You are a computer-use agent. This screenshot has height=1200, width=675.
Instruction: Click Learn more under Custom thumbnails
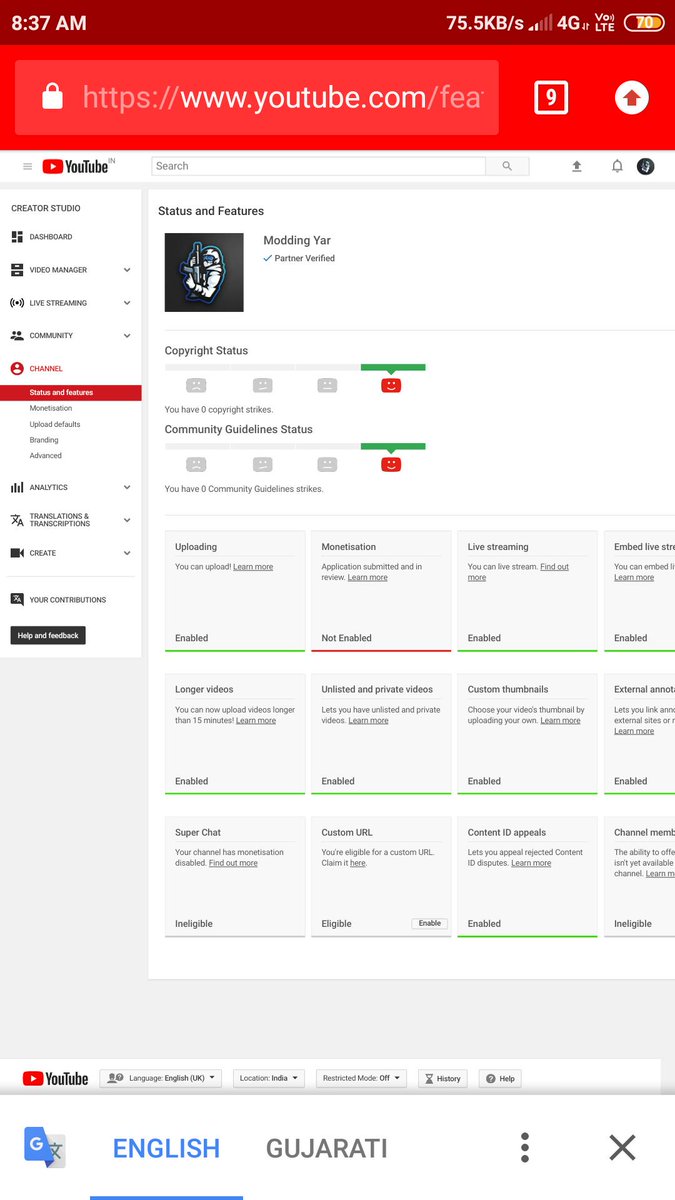(560, 721)
